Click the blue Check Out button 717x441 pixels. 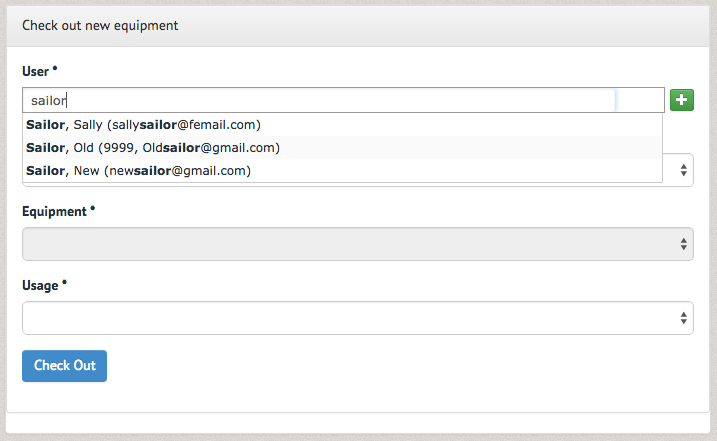point(64,366)
